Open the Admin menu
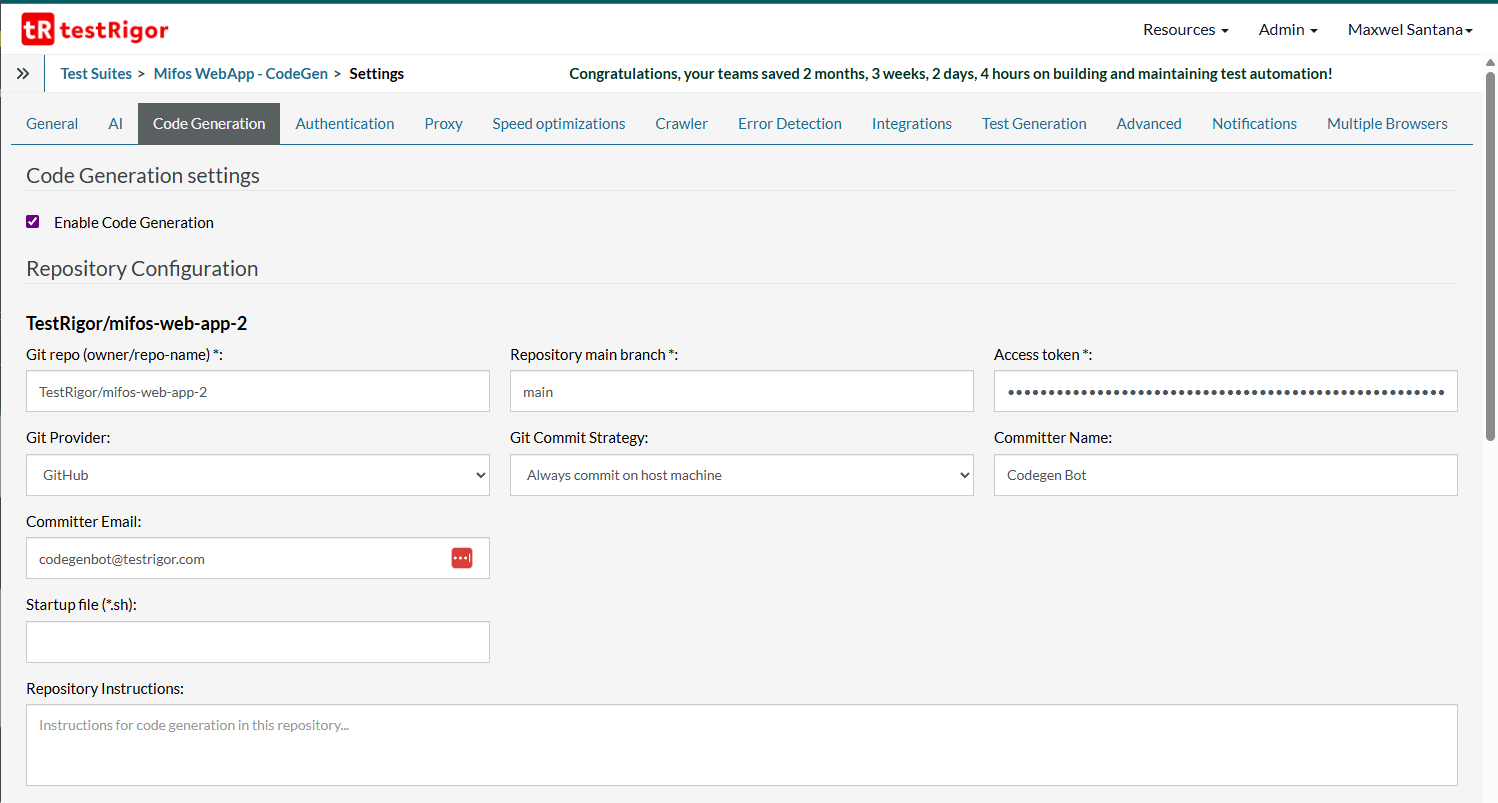1498x803 pixels. [1287, 30]
